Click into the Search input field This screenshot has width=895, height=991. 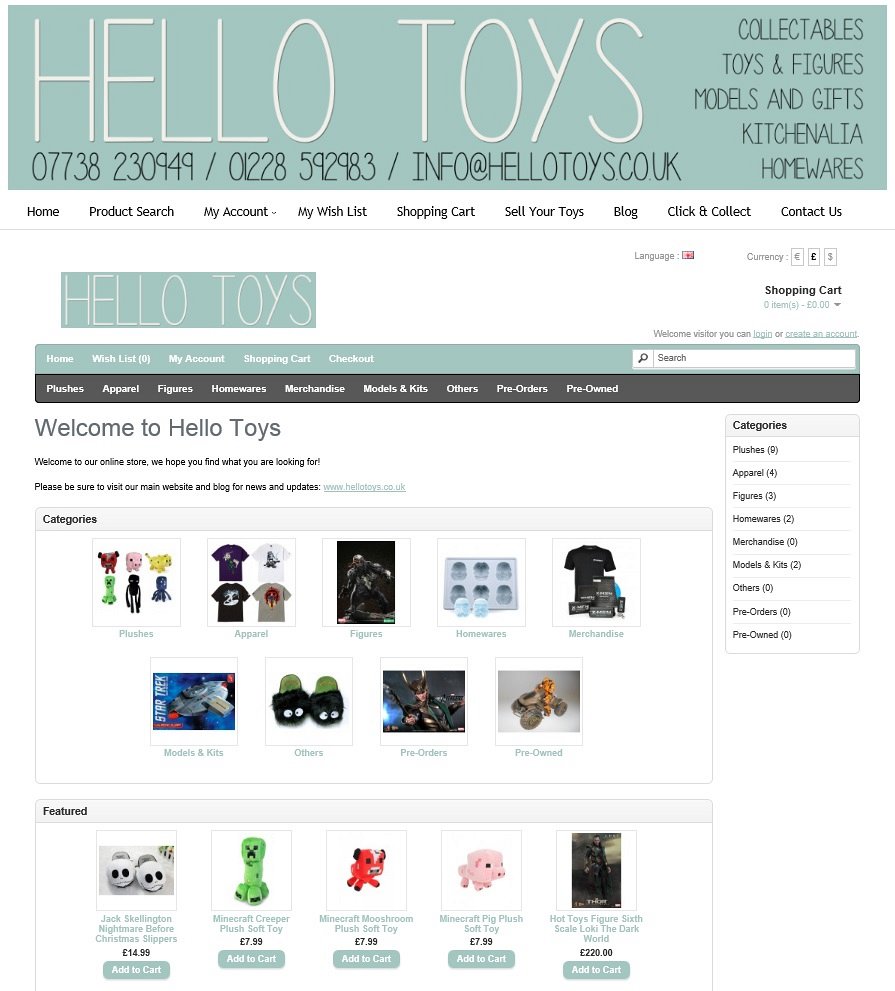[754, 358]
